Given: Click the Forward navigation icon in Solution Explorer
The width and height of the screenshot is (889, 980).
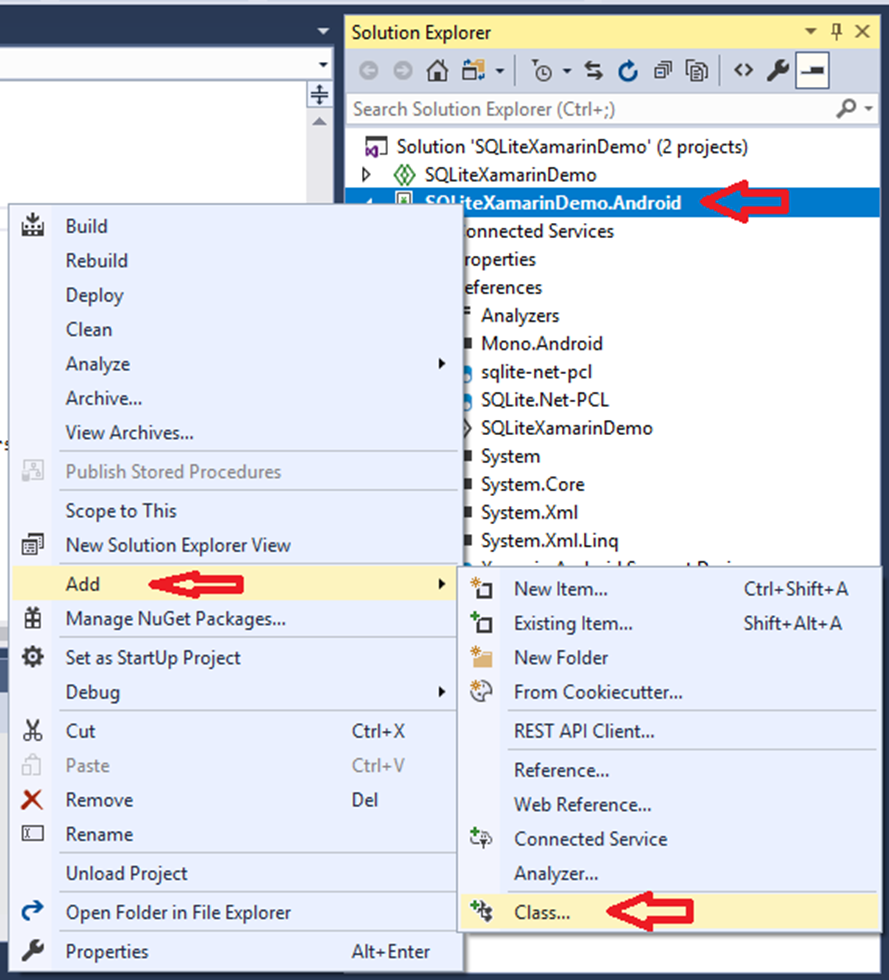Looking at the screenshot, I should 403,71.
